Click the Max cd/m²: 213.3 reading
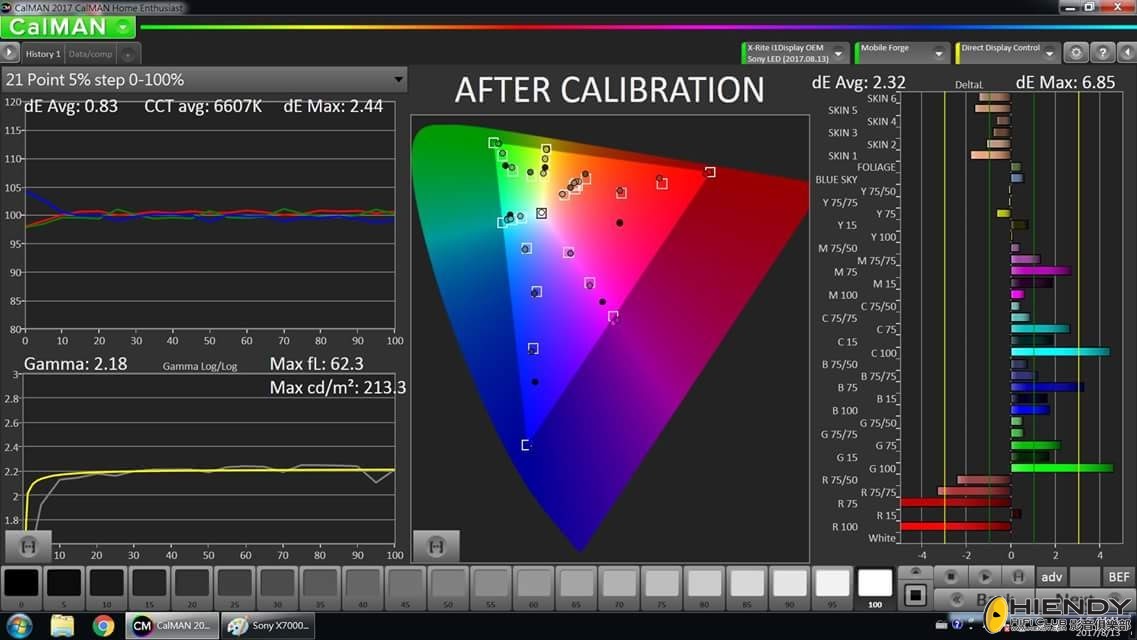 tap(338, 388)
